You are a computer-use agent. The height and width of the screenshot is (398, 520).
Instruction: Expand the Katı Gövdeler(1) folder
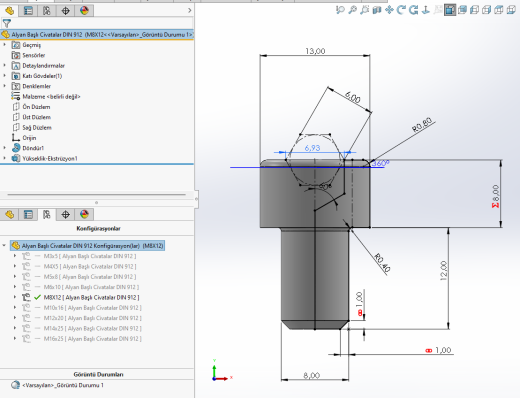point(4,76)
